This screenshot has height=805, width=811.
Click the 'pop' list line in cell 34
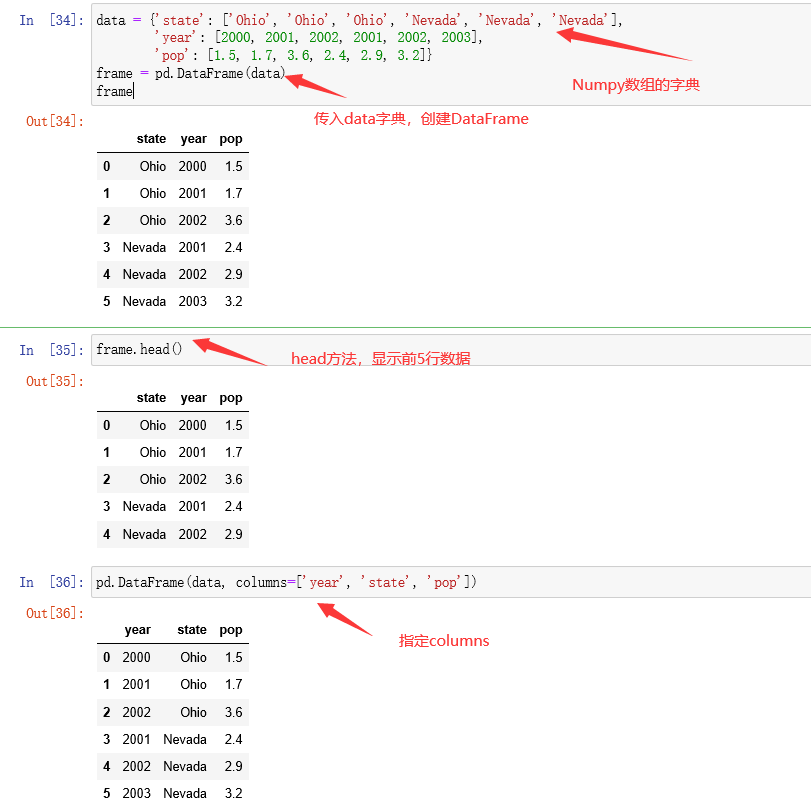click(293, 55)
